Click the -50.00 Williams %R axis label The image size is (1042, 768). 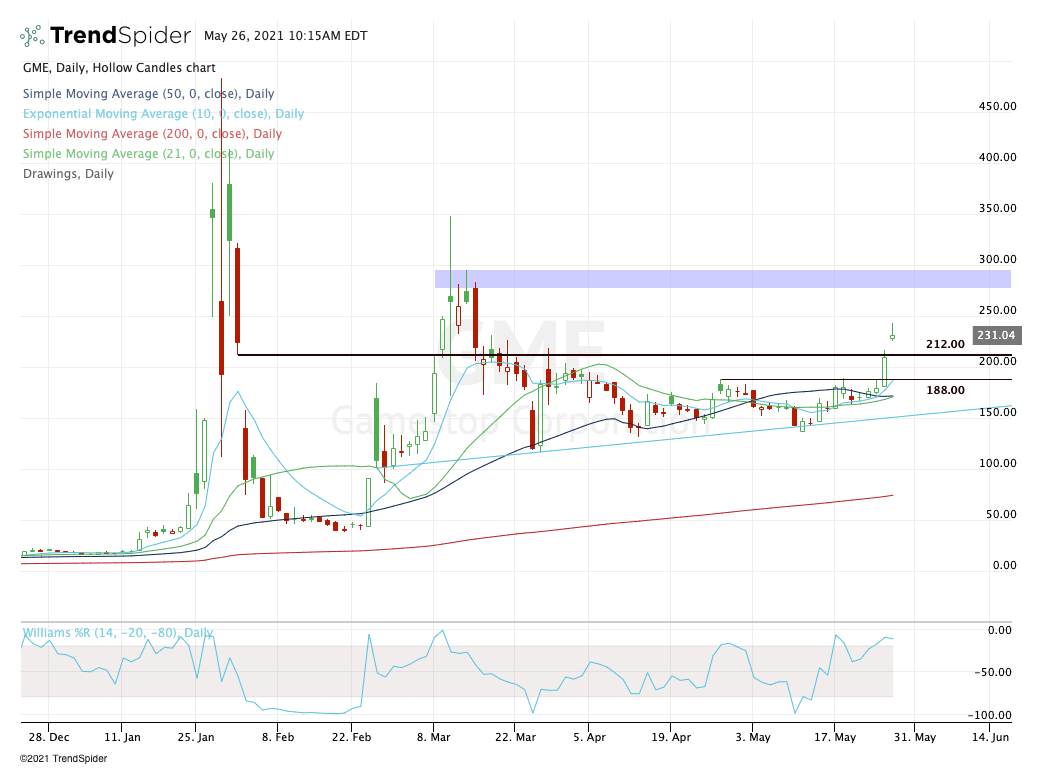(993, 672)
